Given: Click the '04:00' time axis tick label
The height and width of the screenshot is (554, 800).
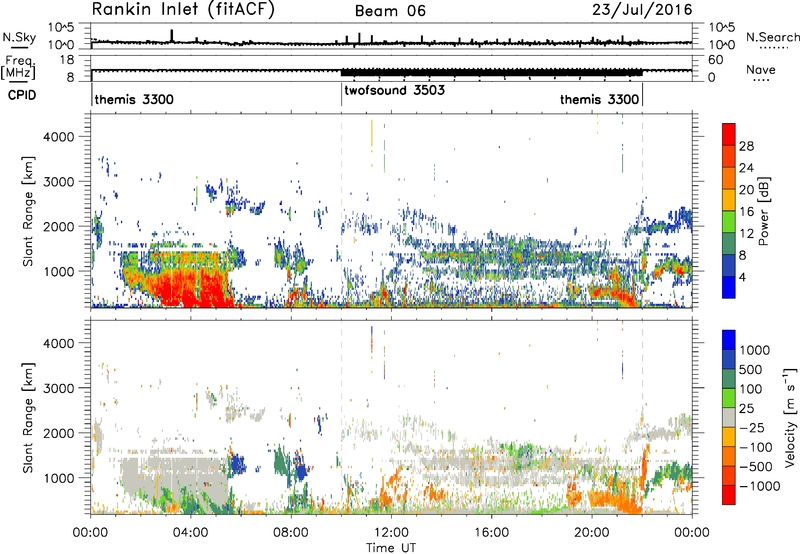Looking at the screenshot, I should tap(190, 533).
